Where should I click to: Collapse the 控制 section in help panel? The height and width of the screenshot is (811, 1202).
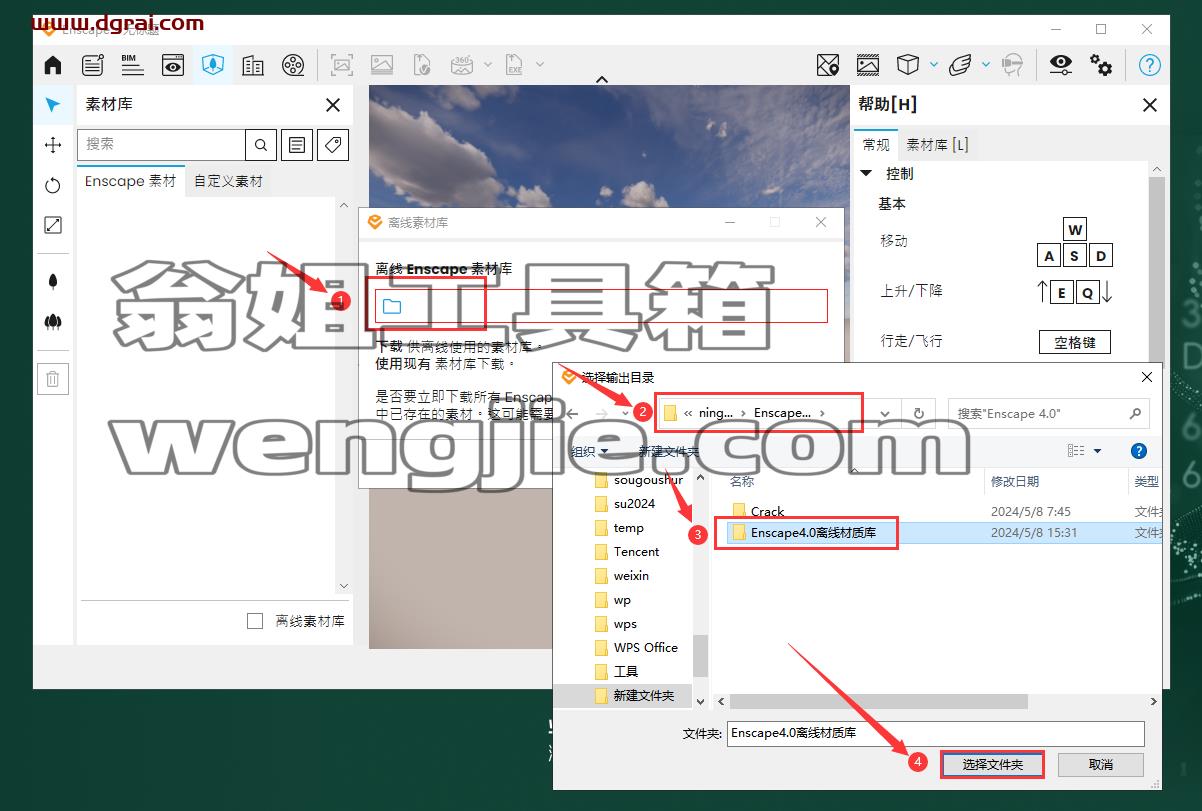tap(866, 173)
